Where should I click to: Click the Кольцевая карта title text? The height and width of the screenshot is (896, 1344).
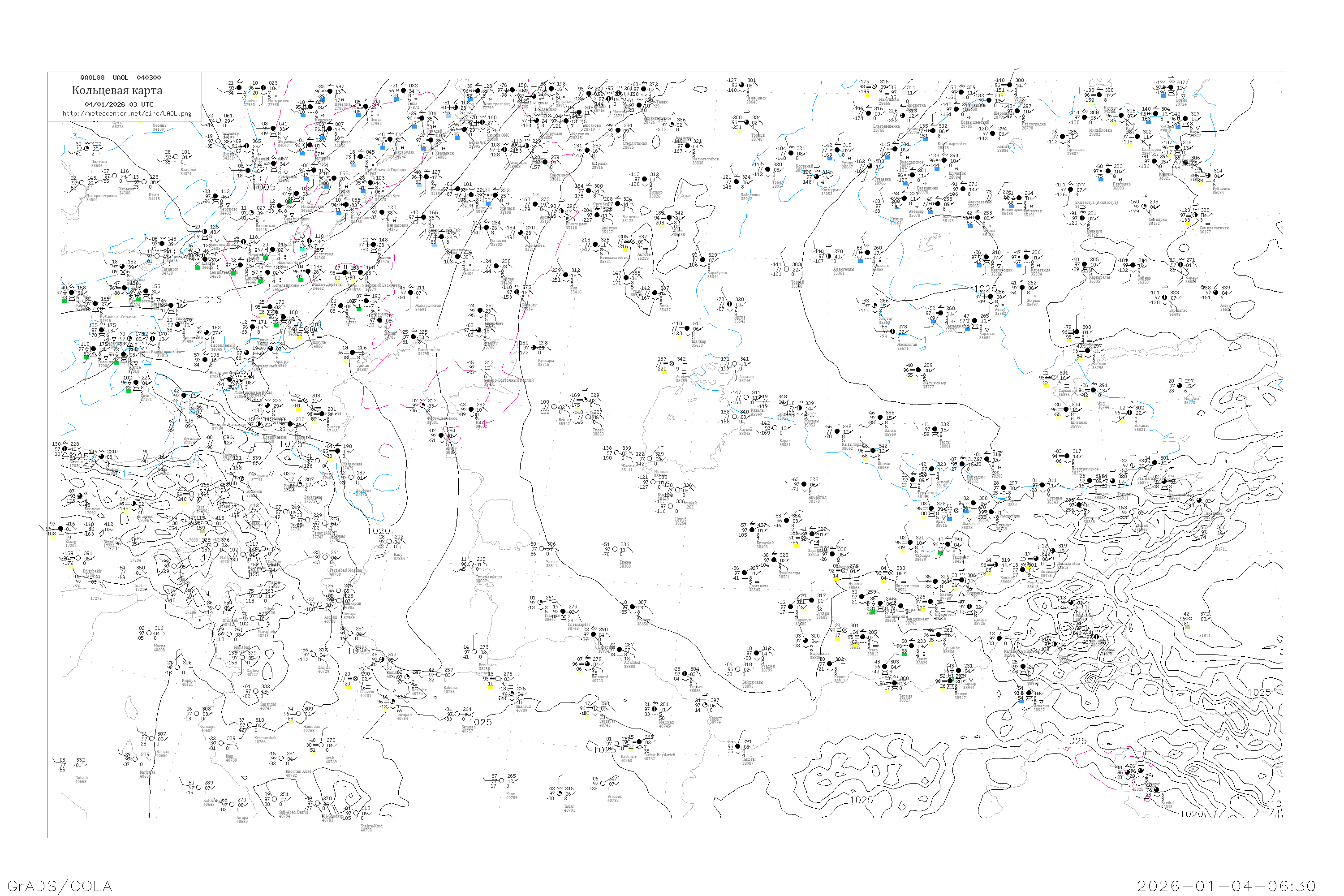116,90
